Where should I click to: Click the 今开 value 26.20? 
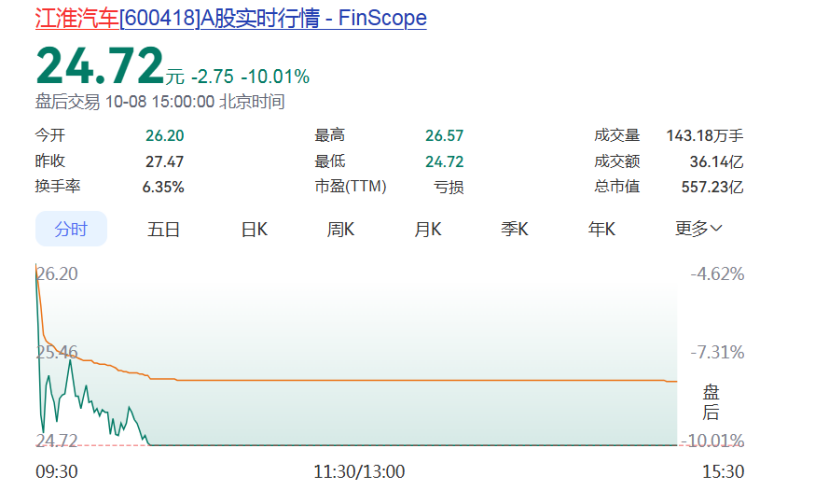[x=165, y=135]
